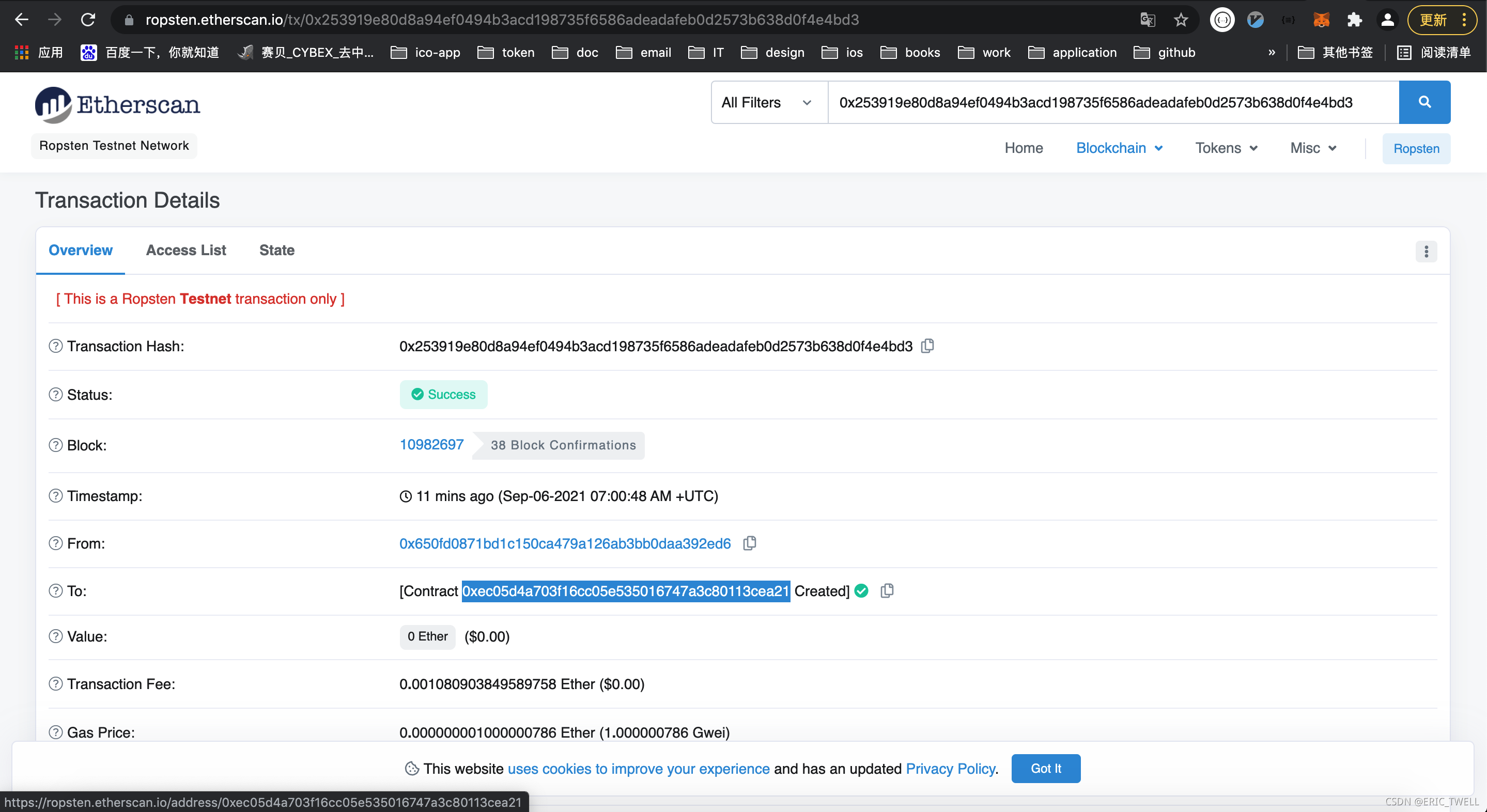Expand the Misc navigation menu
1487x812 pixels.
[x=1313, y=148]
